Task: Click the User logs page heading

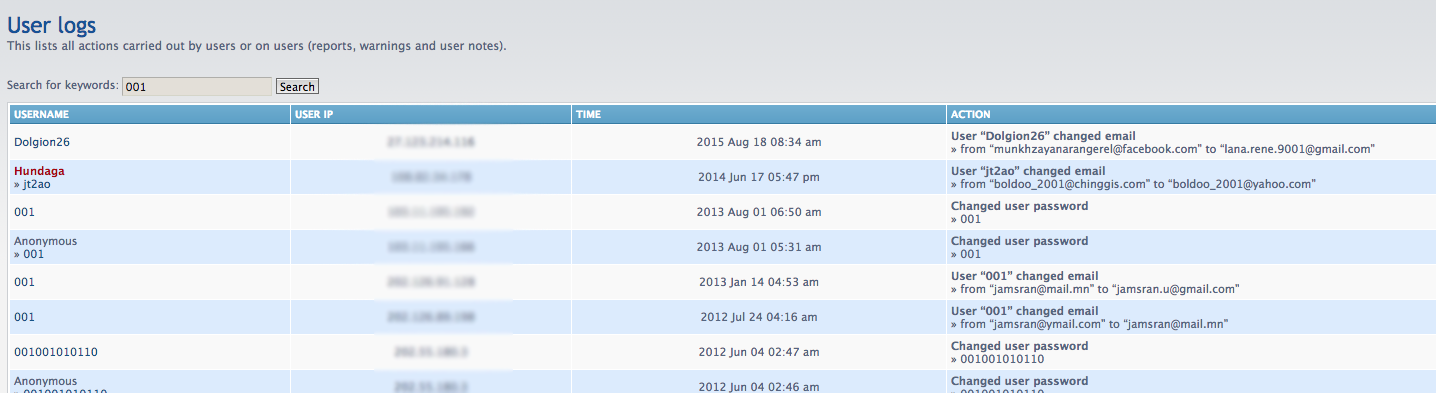Action: click(x=52, y=25)
